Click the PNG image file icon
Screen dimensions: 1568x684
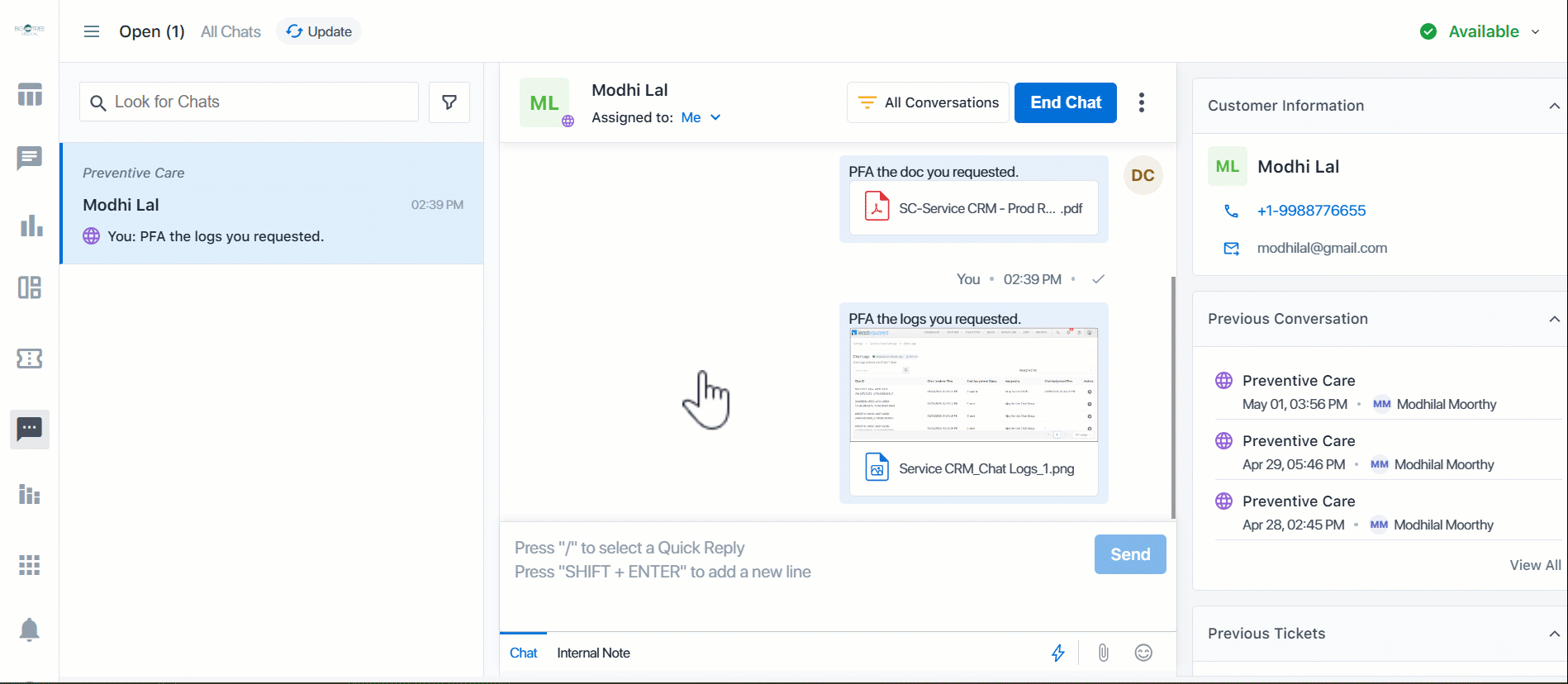tap(877, 468)
